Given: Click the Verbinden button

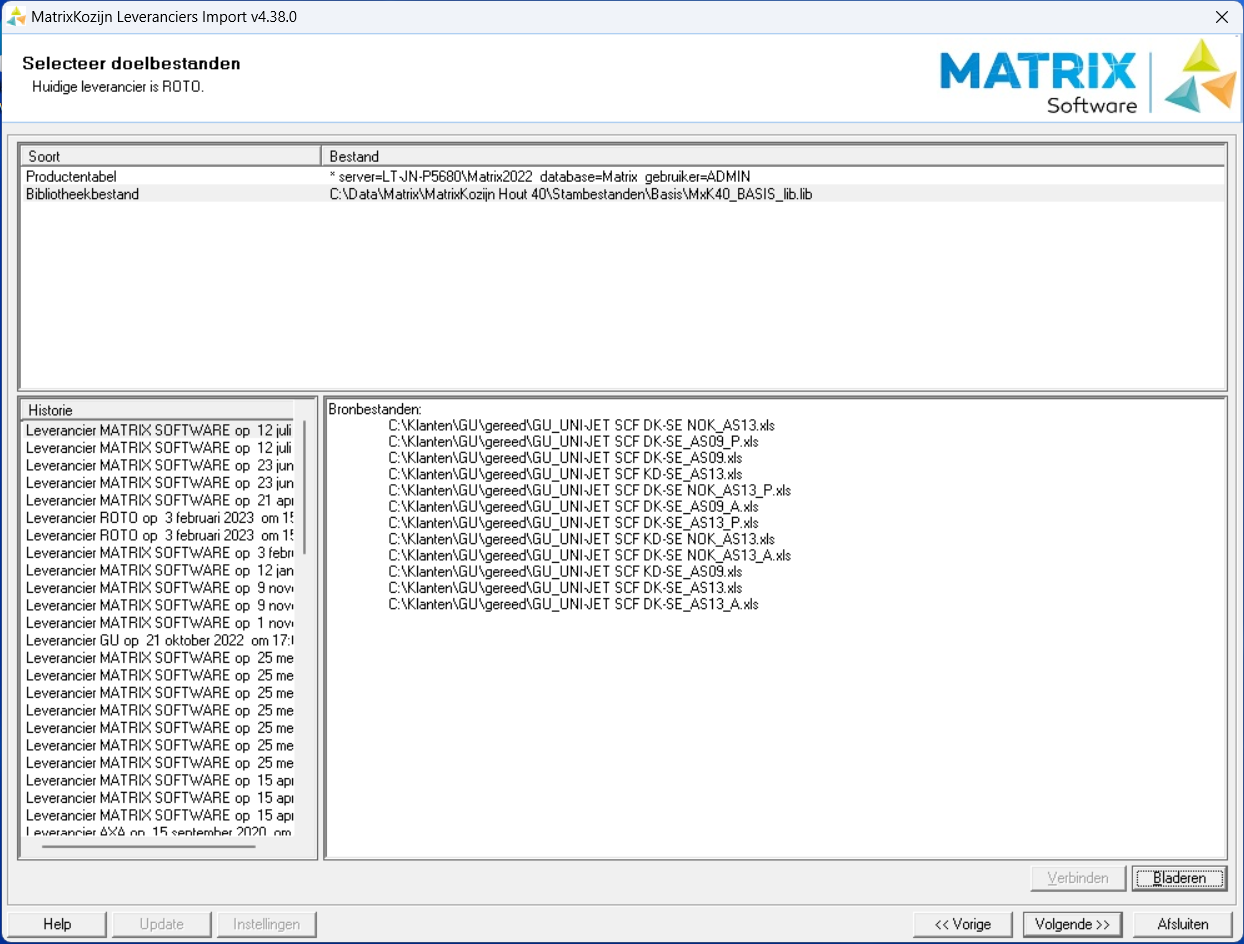Looking at the screenshot, I should tap(1078, 878).
